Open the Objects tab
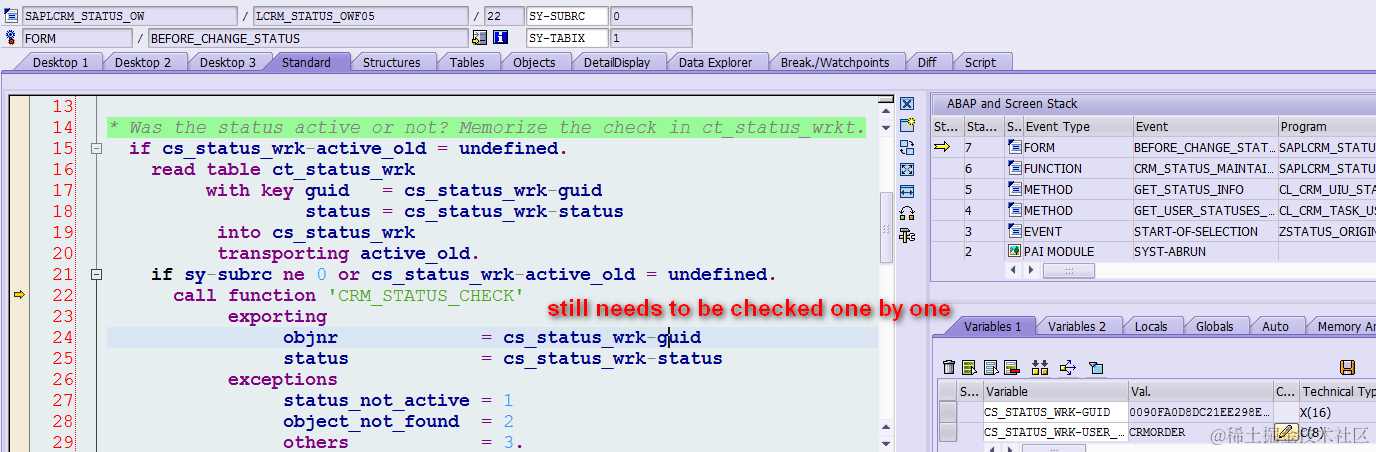 click(x=534, y=62)
